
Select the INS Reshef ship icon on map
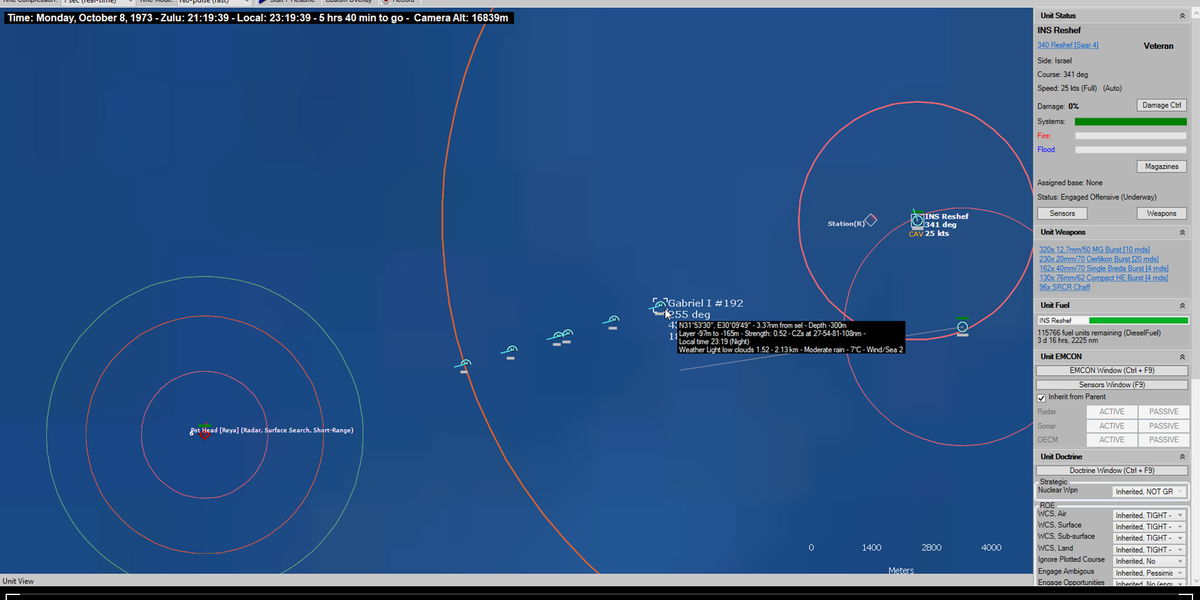pos(917,220)
